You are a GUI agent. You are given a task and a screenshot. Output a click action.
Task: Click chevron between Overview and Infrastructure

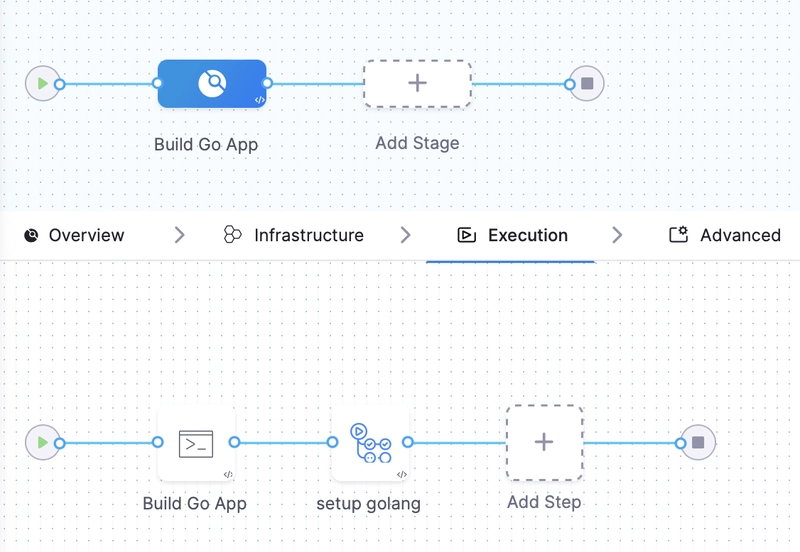[180, 236]
